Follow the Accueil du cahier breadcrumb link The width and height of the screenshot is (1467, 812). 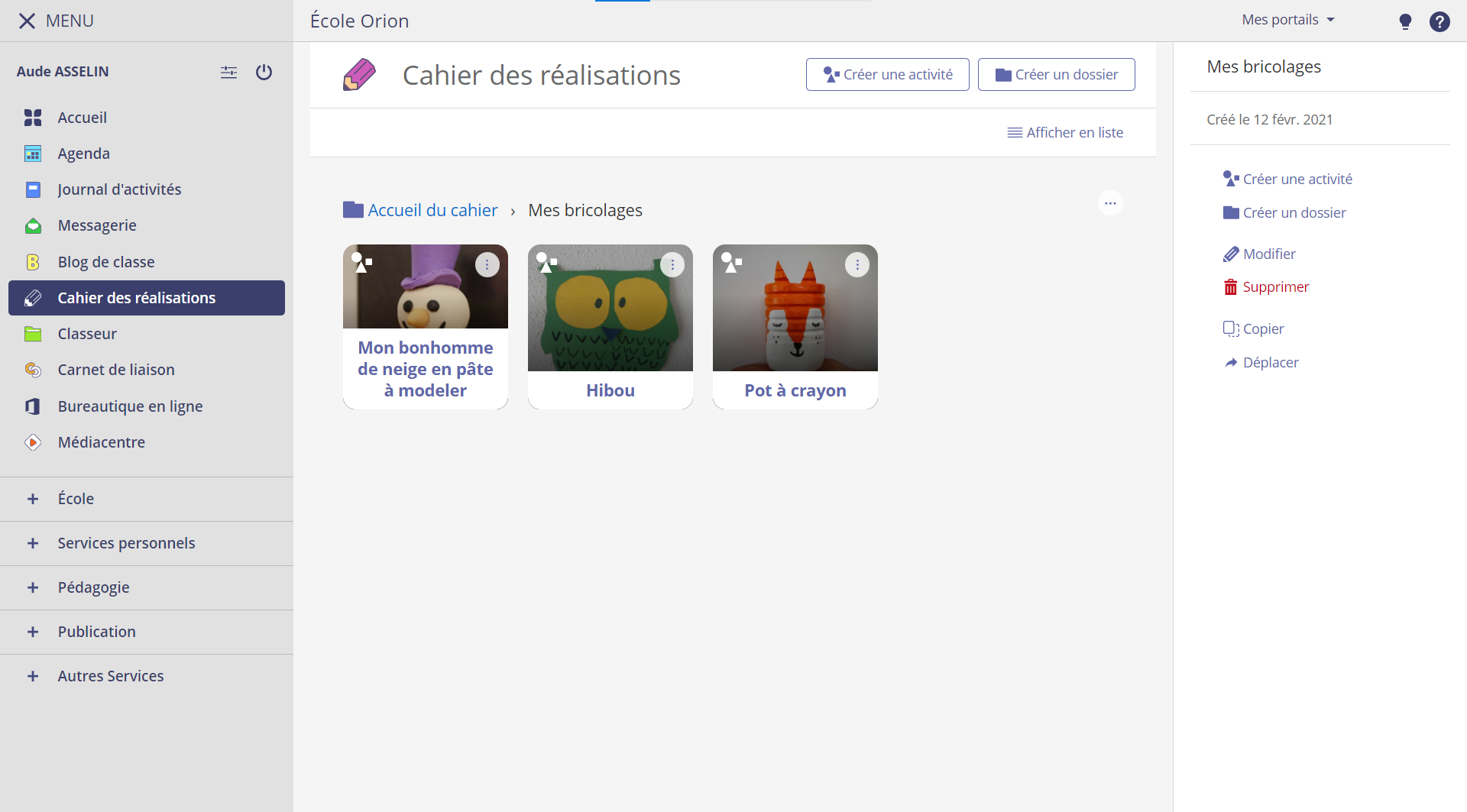point(432,210)
